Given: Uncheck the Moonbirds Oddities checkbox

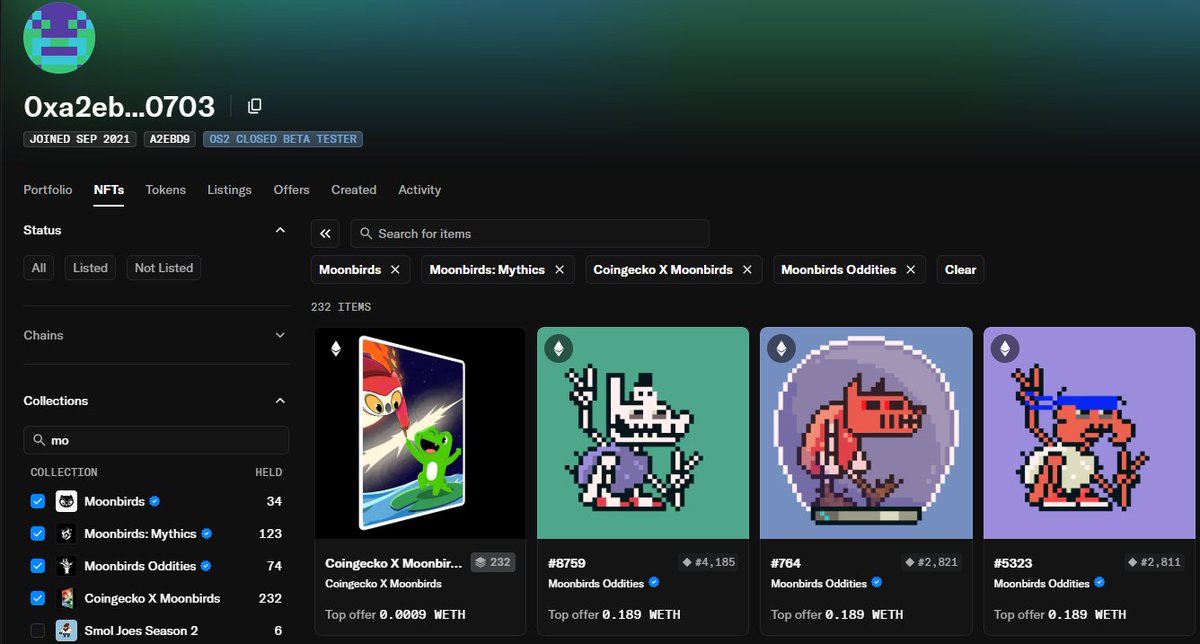Looking at the screenshot, I should (x=38, y=566).
